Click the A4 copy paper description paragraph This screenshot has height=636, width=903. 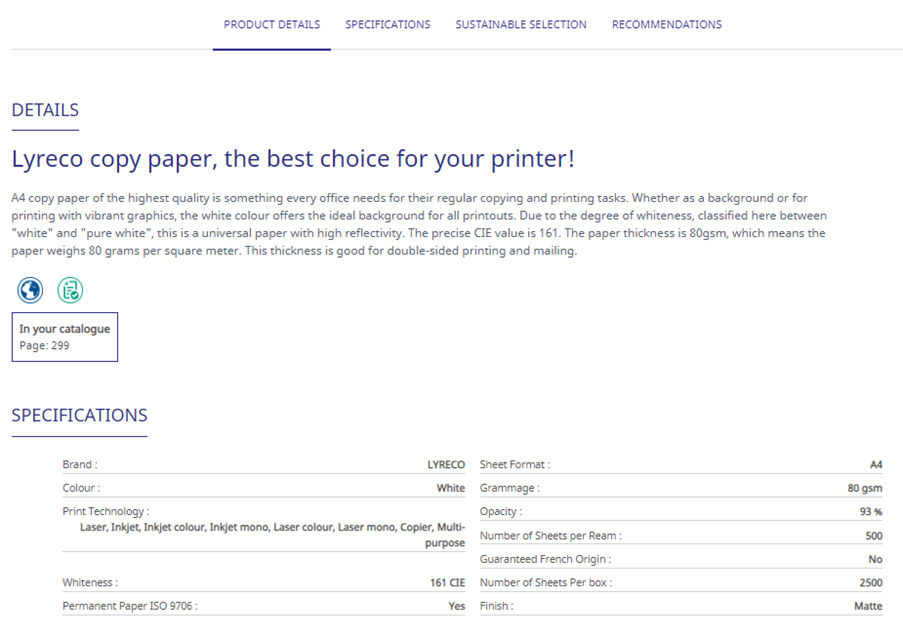(419, 224)
